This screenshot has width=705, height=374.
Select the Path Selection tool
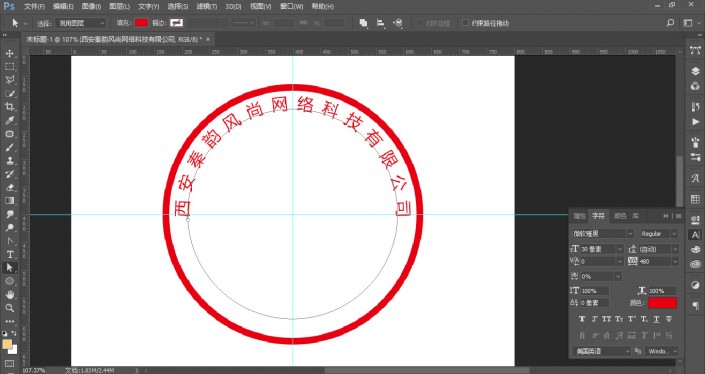point(9,267)
